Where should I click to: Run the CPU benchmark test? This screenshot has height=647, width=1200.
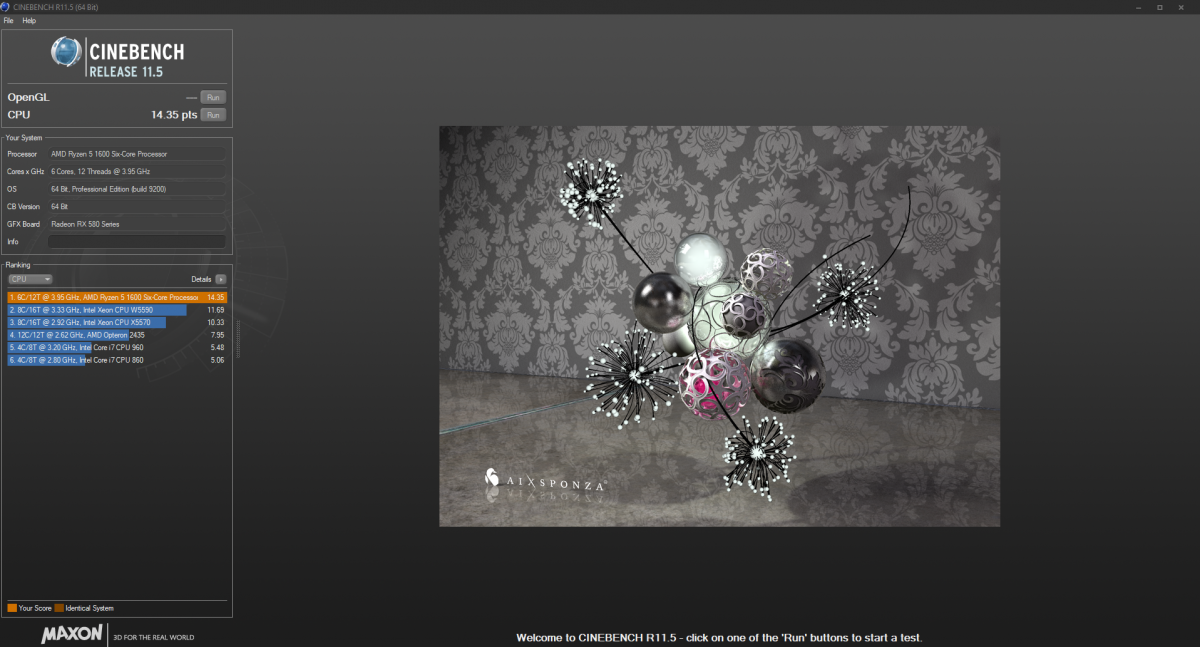213,115
